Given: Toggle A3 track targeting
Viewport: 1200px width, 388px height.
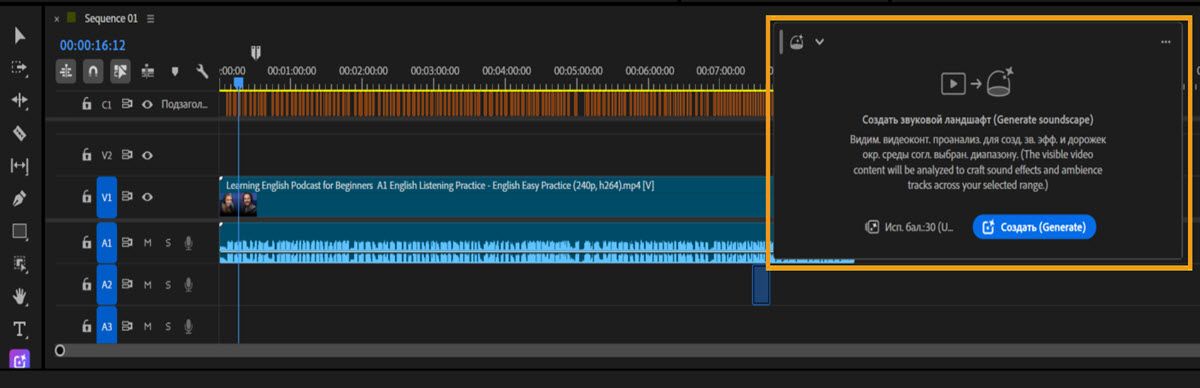Looking at the screenshot, I should point(107,326).
